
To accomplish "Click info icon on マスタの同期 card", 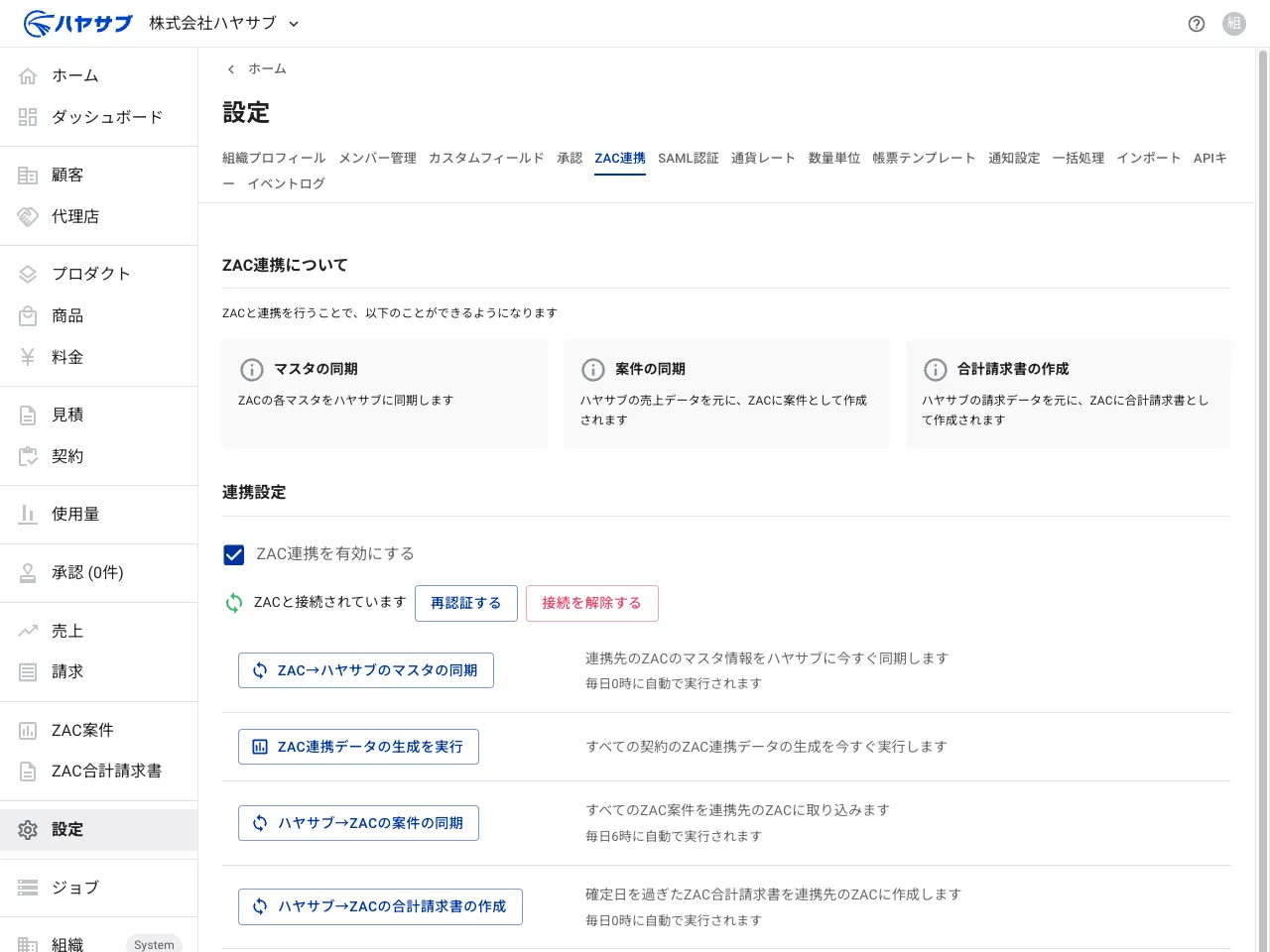I will coord(252,369).
